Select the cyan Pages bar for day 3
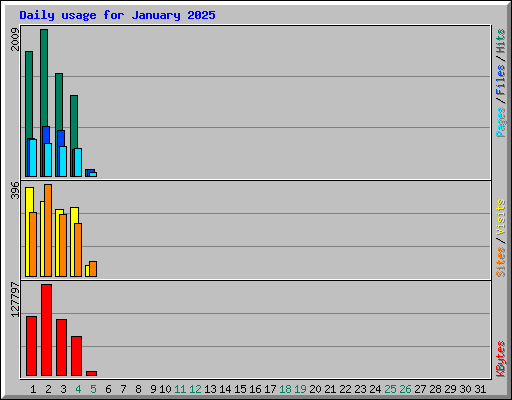Viewport: 512px width, 400px height. tap(63, 161)
